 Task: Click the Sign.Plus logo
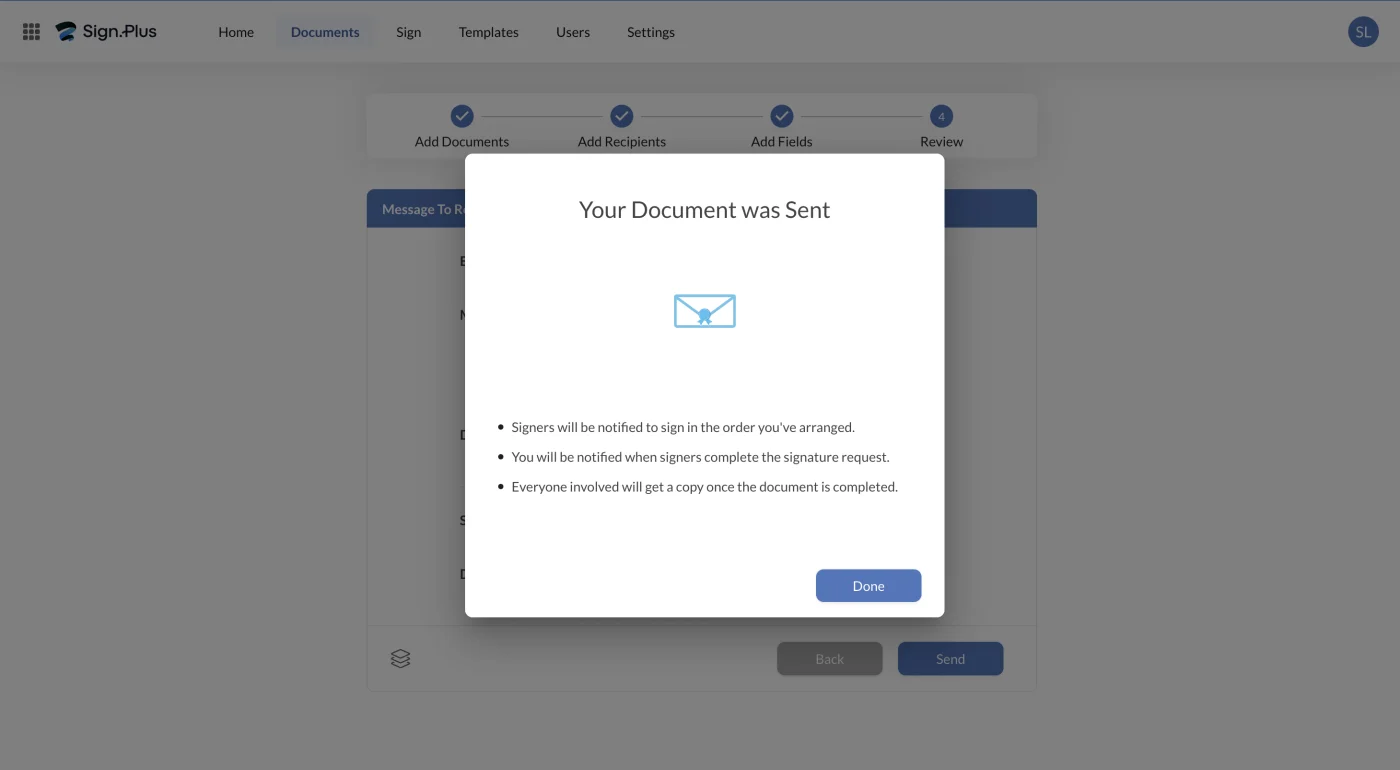(x=106, y=32)
